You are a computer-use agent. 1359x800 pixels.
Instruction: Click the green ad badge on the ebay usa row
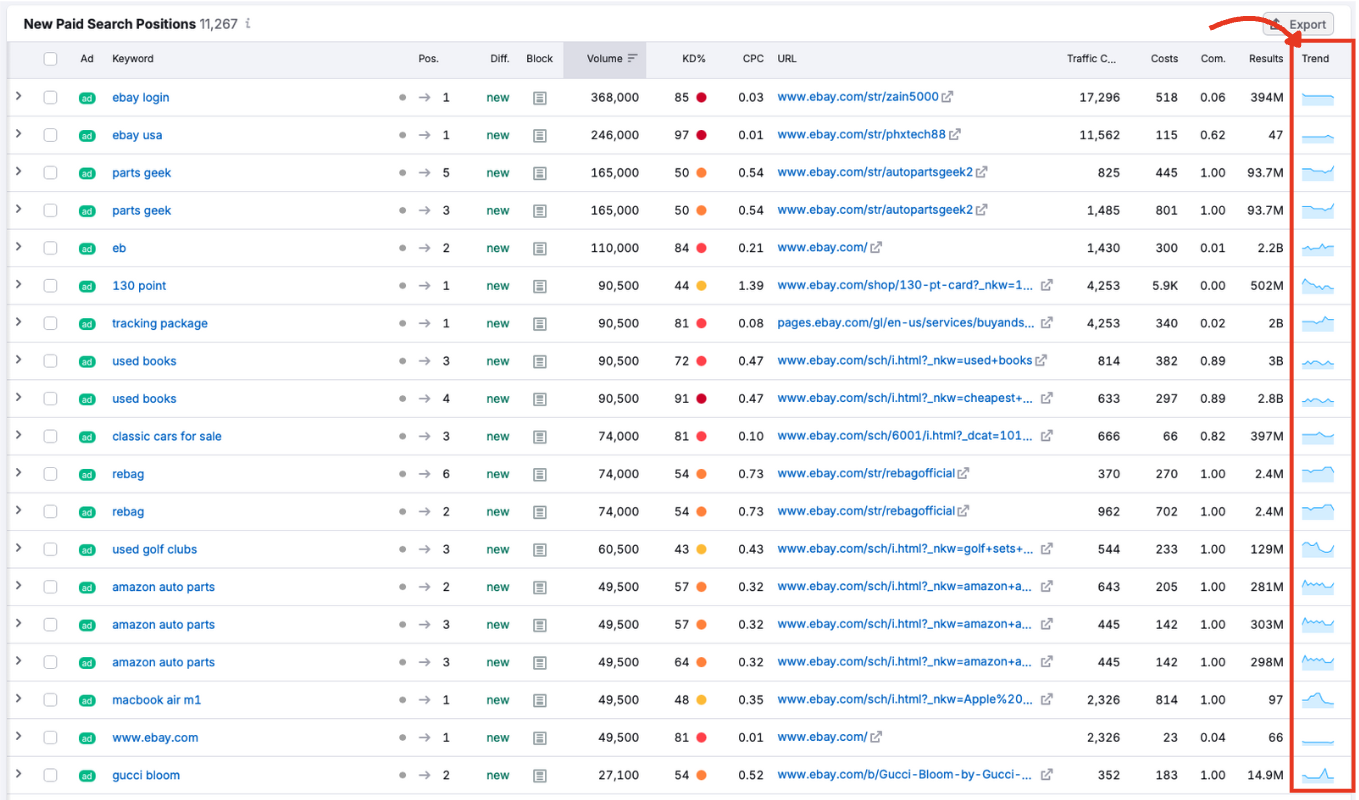coord(87,135)
